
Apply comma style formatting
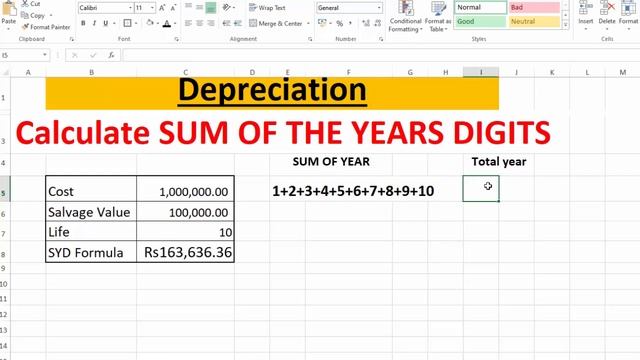coord(350,23)
